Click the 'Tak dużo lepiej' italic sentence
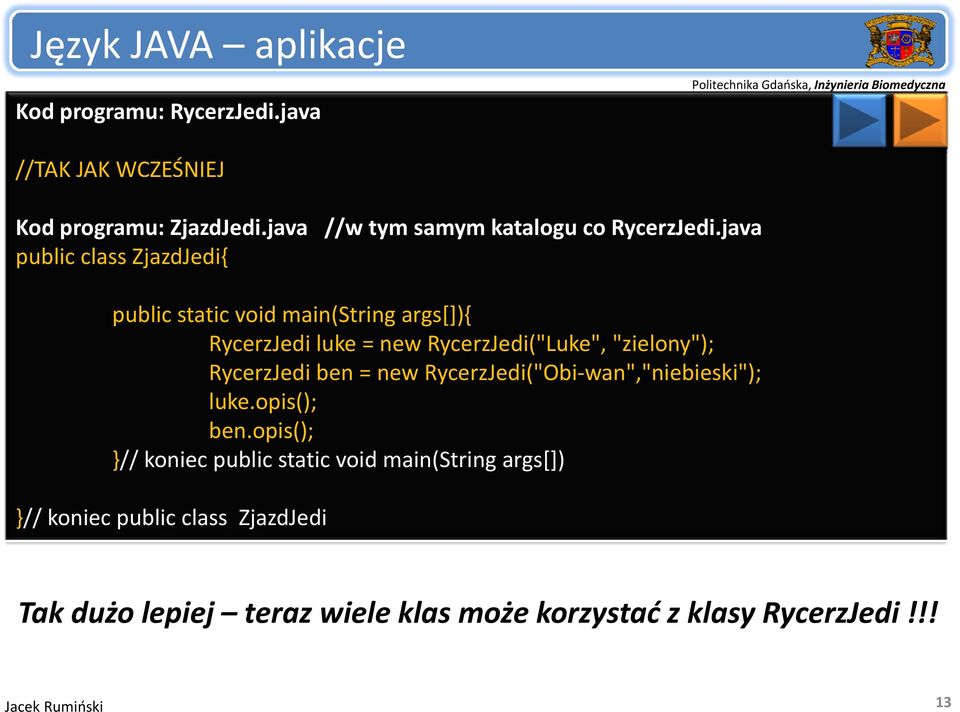This screenshot has width=960, height=712. click(x=478, y=612)
